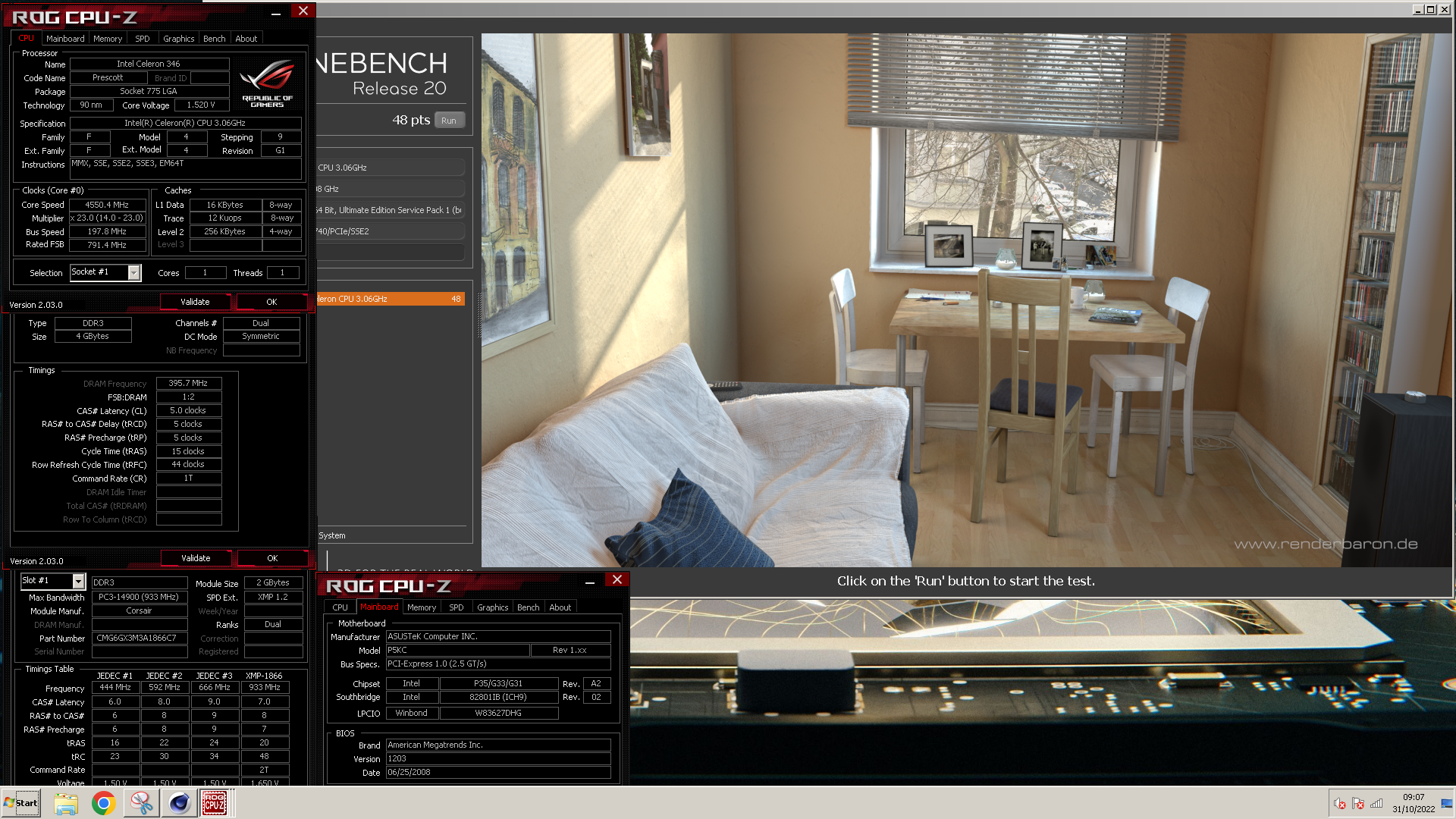The width and height of the screenshot is (1456, 819).
Task: Switch to the CPU tab in top CPU-Z window
Action: pyautogui.click(x=27, y=38)
